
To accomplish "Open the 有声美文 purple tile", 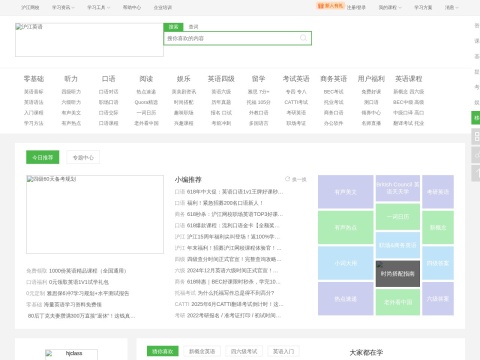I will (x=346, y=192).
